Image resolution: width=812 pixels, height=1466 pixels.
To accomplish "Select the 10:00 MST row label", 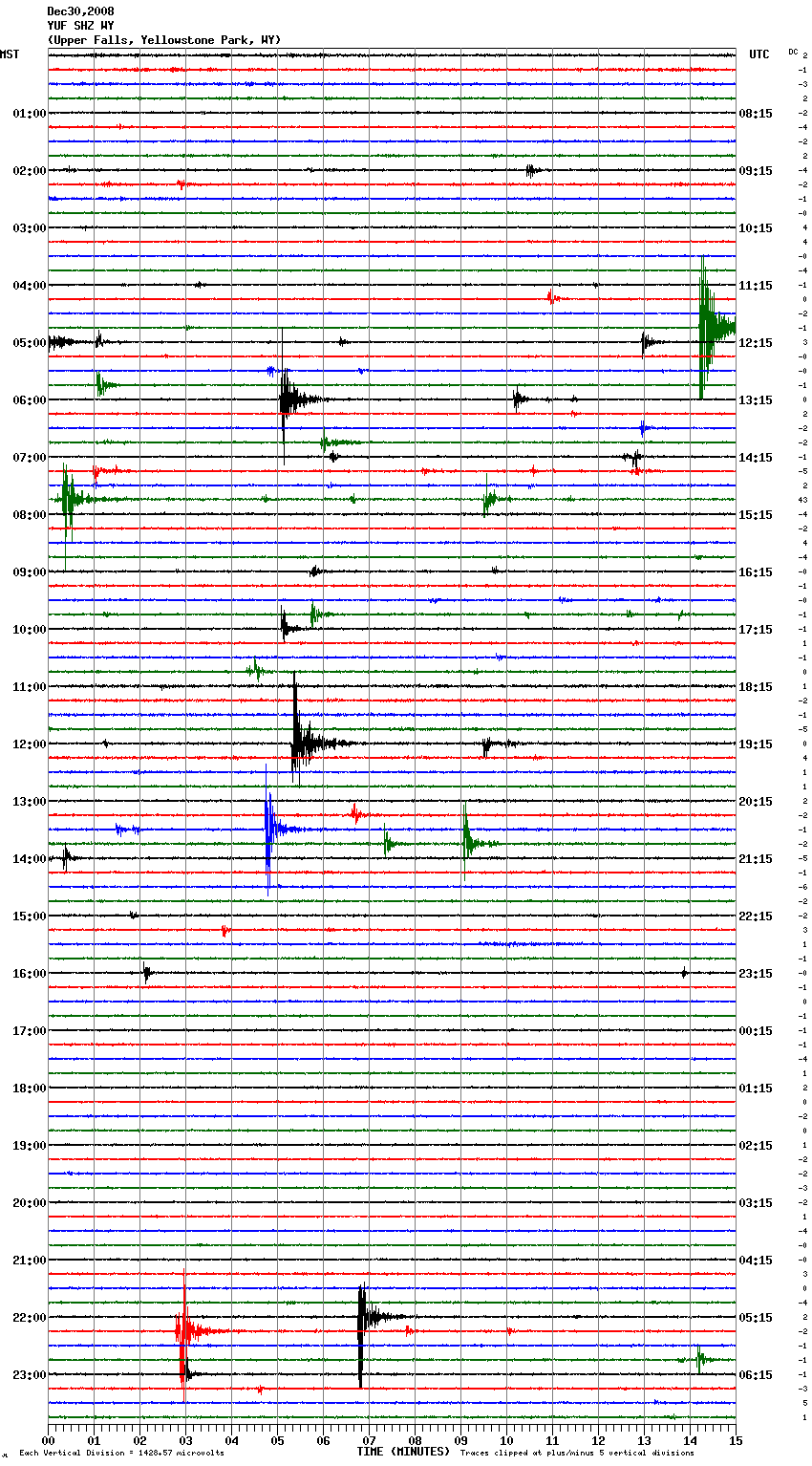I will [x=29, y=630].
